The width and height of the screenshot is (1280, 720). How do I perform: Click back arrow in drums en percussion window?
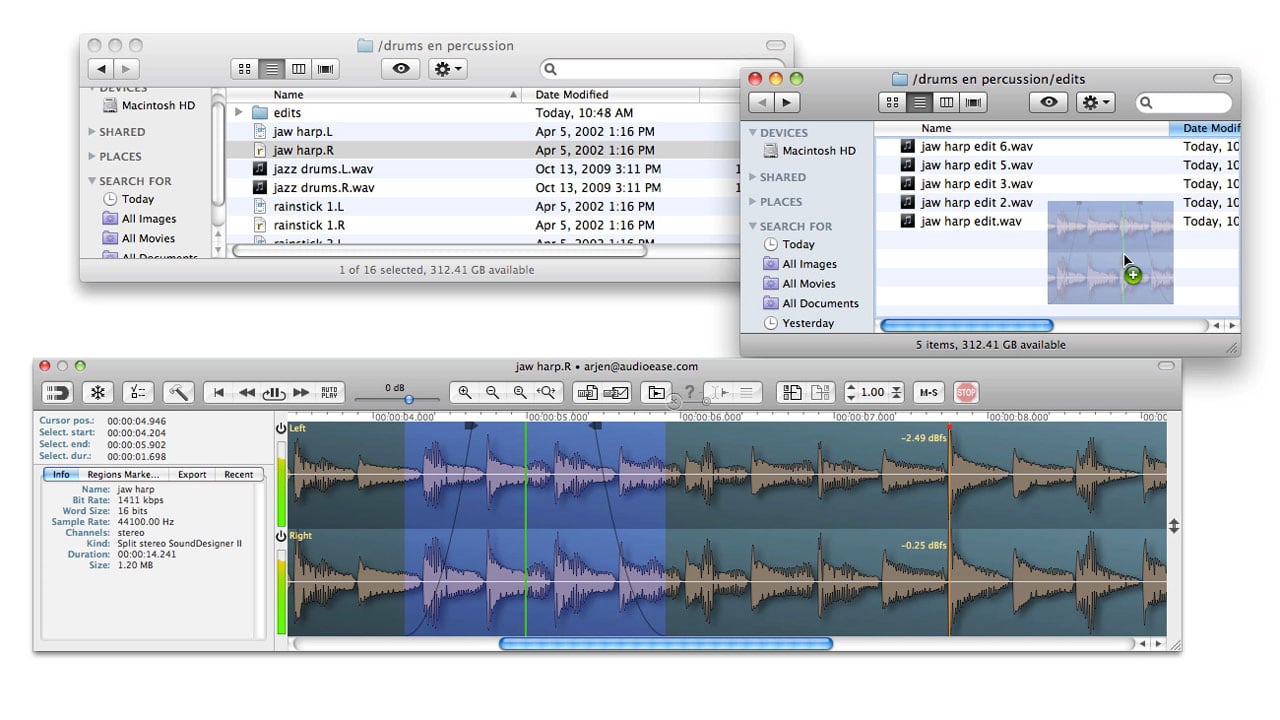101,69
